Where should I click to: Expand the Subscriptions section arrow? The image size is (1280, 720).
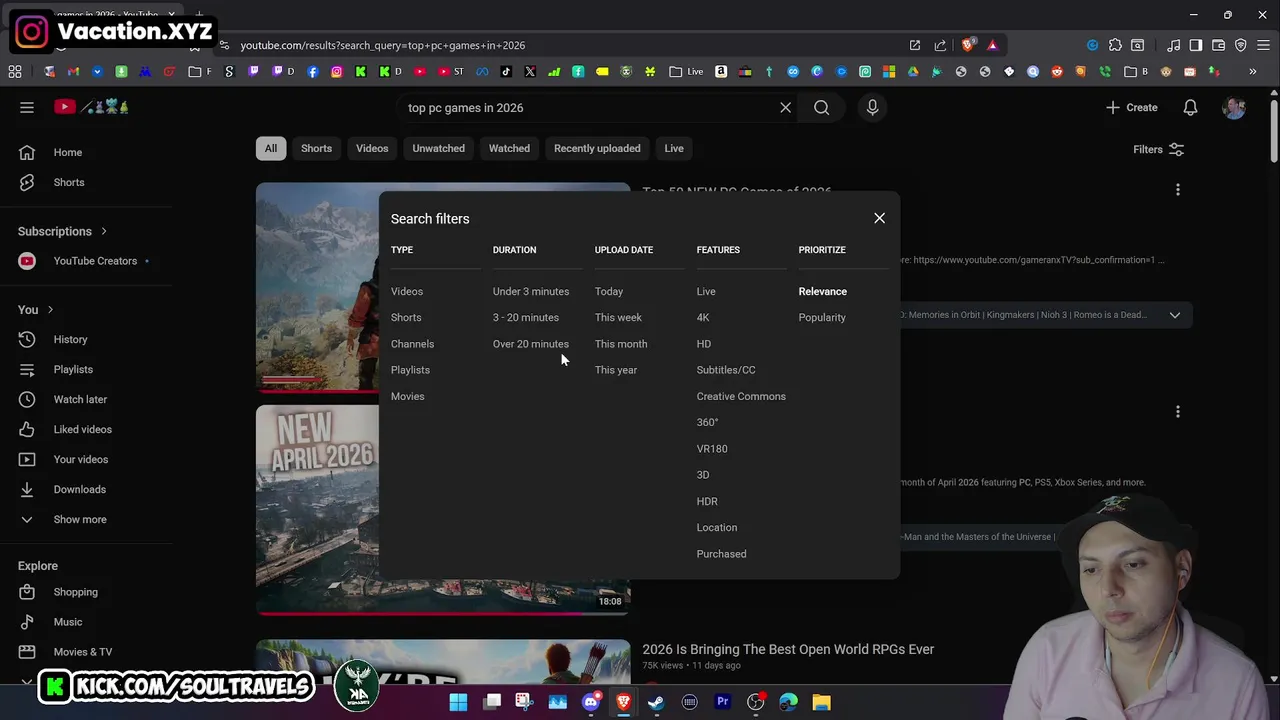(103, 231)
